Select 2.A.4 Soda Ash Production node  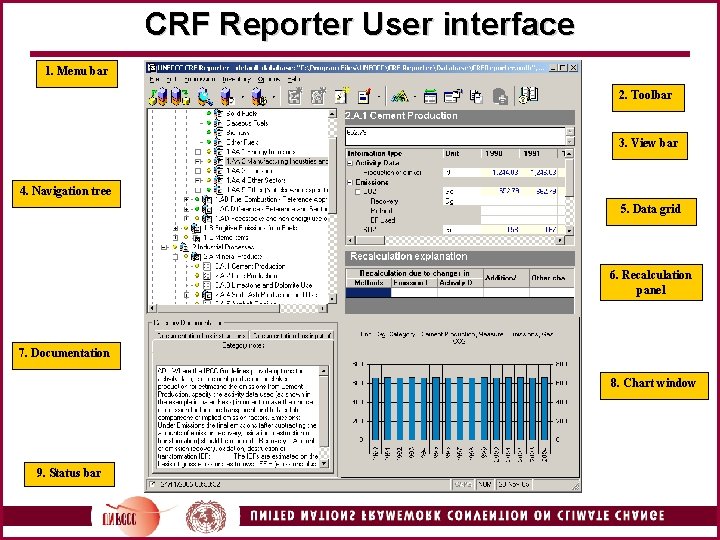(266, 295)
